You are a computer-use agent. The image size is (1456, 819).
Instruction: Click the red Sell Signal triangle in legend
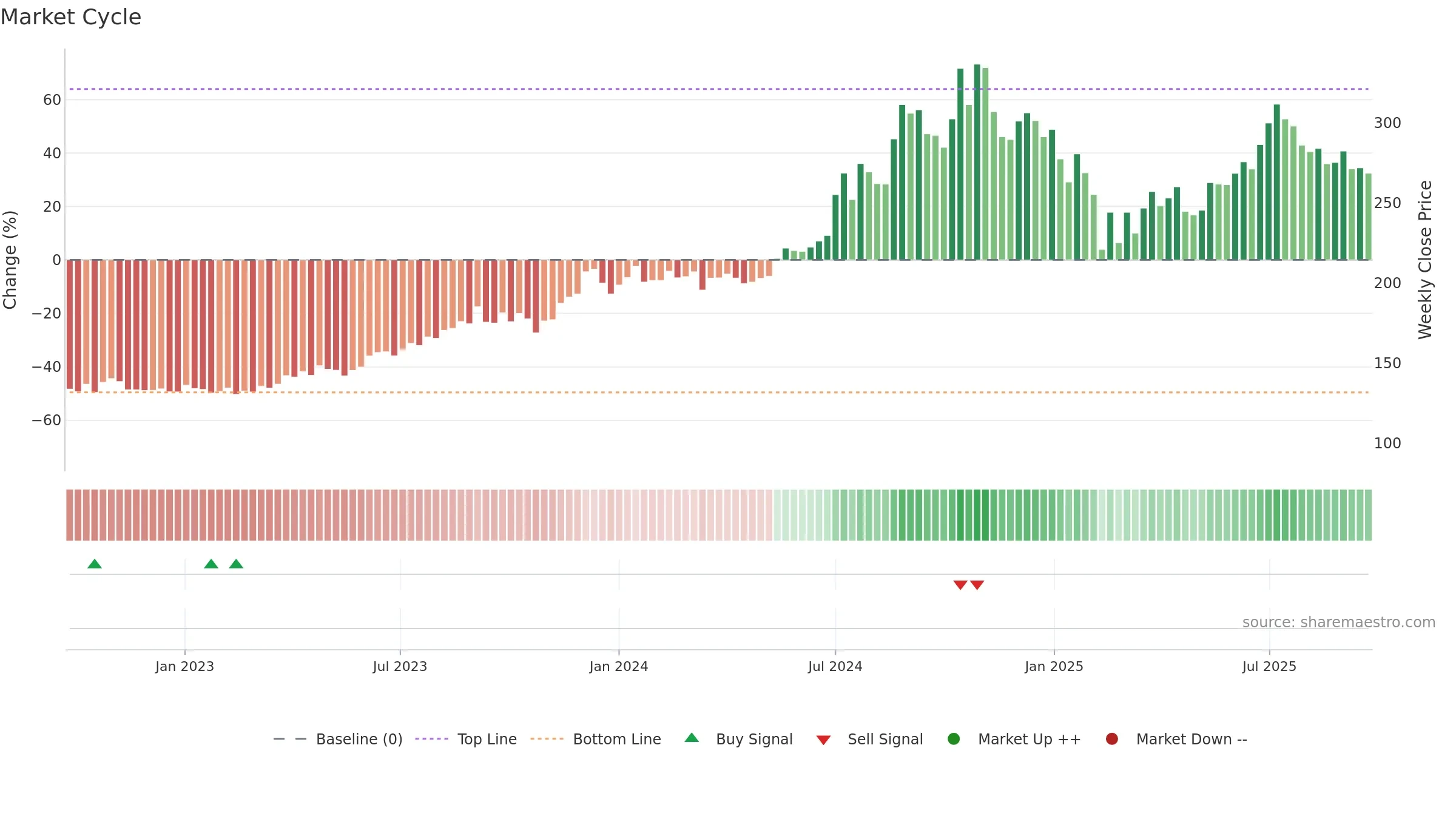[x=823, y=740]
